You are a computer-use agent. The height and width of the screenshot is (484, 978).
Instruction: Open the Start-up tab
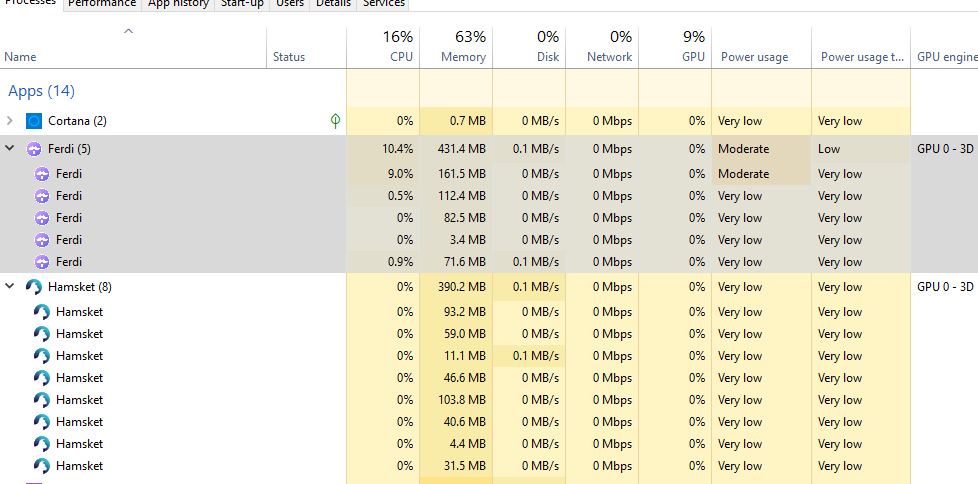click(x=243, y=3)
